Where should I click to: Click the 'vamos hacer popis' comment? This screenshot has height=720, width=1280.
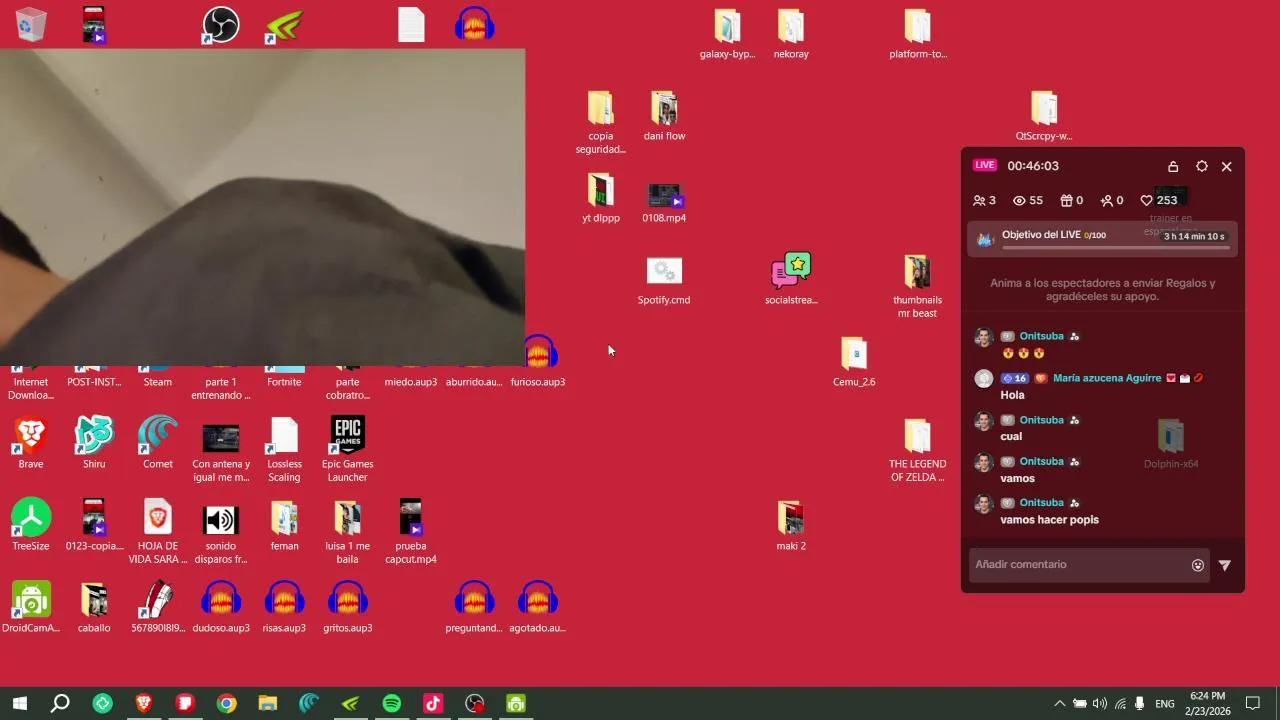[x=1049, y=520]
